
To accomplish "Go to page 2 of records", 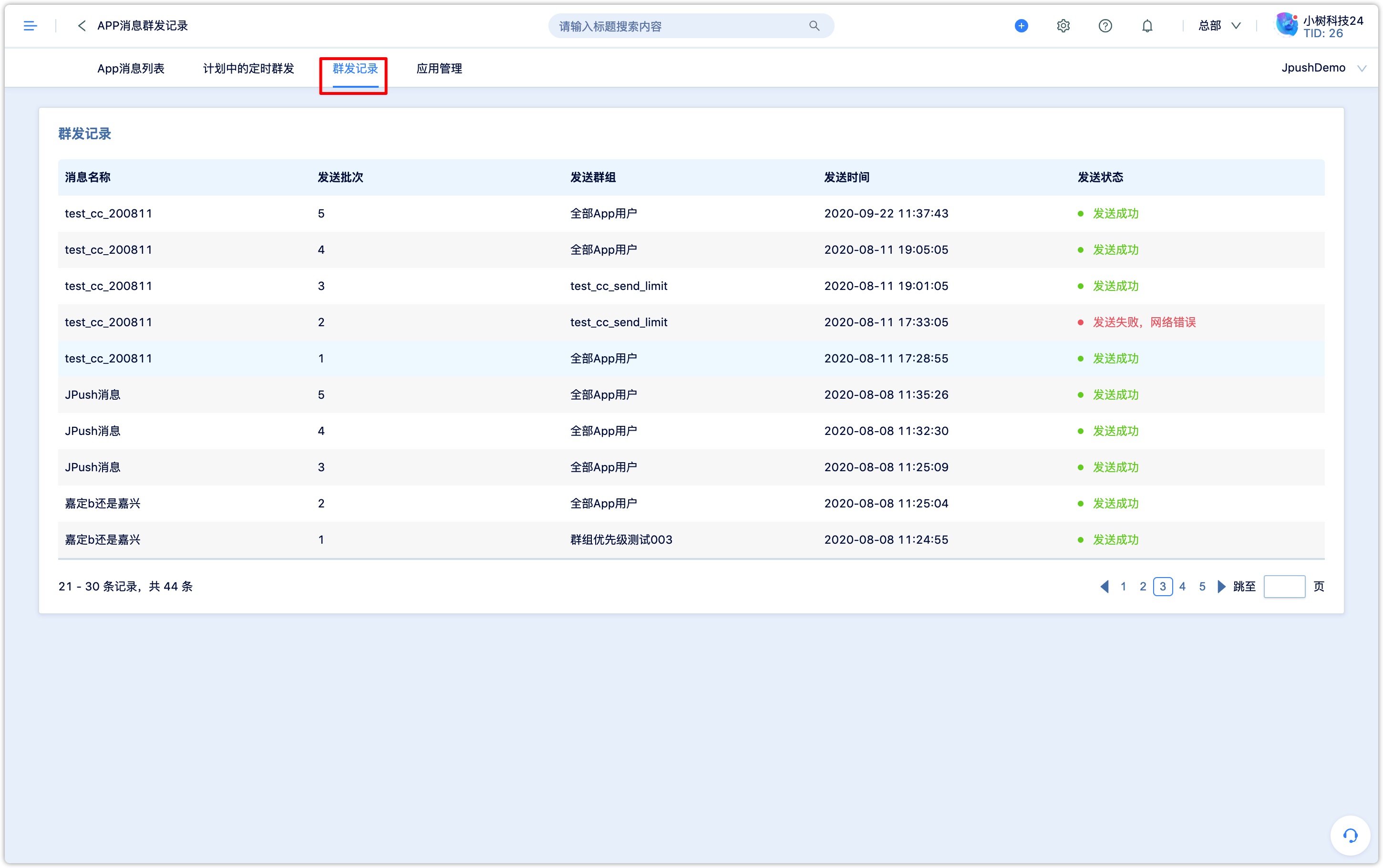I will [x=1143, y=586].
